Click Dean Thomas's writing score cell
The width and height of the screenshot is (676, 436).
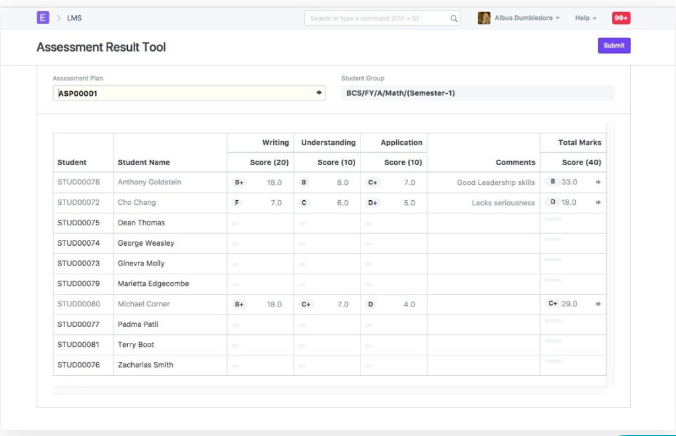click(260, 223)
